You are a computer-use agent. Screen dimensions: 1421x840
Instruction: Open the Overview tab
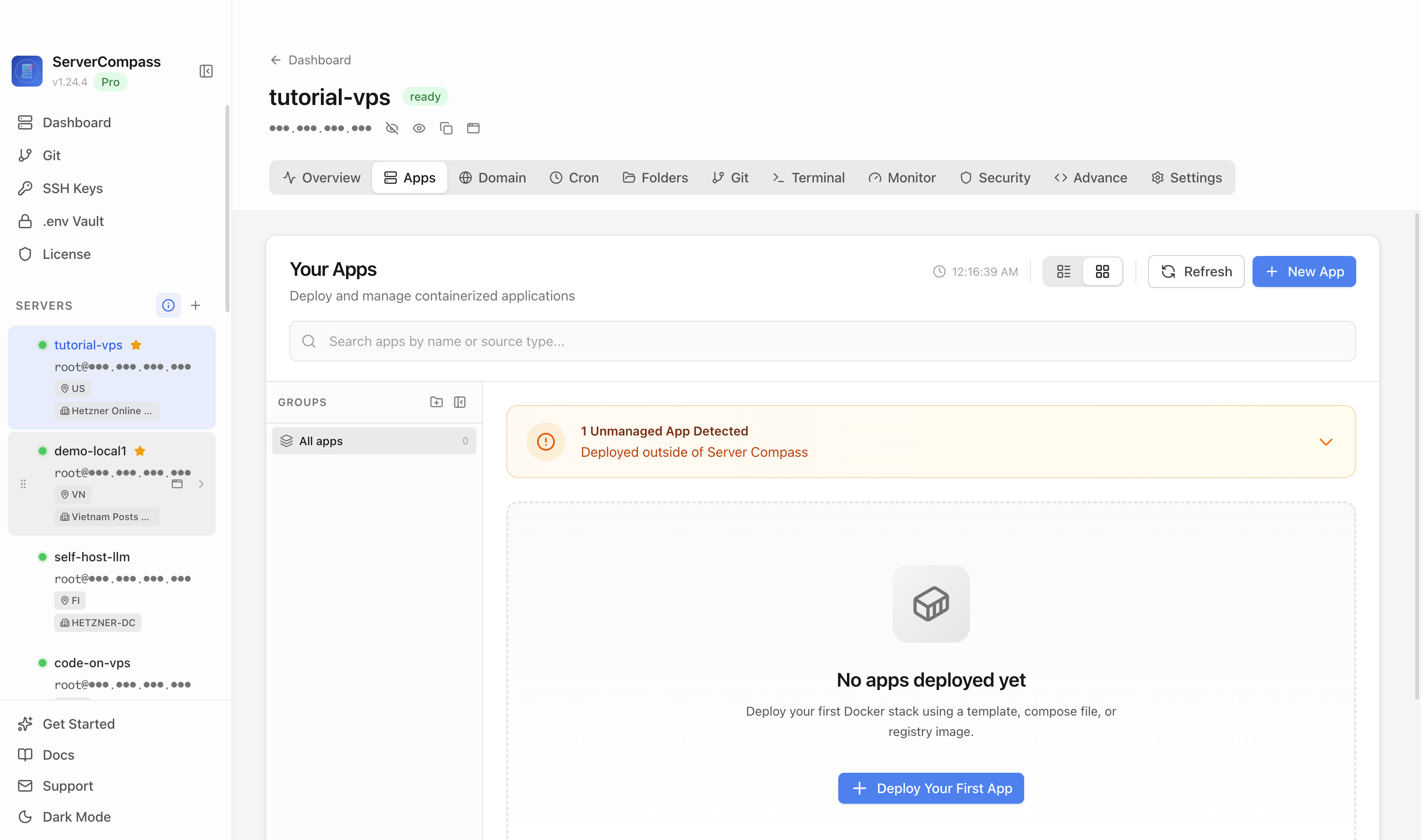pyautogui.click(x=321, y=178)
